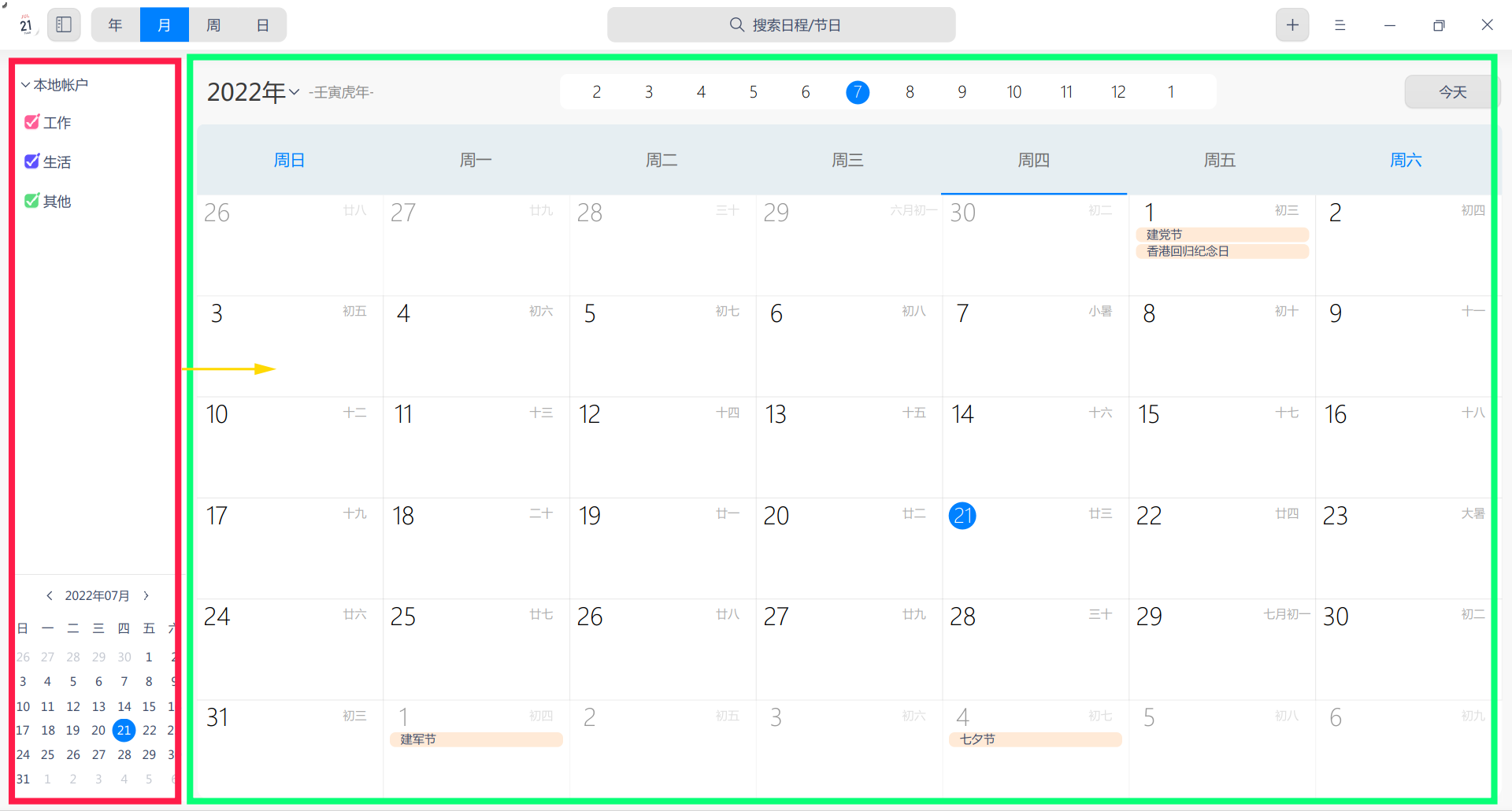
Task: Switch to 月 view tab
Action: tap(165, 24)
